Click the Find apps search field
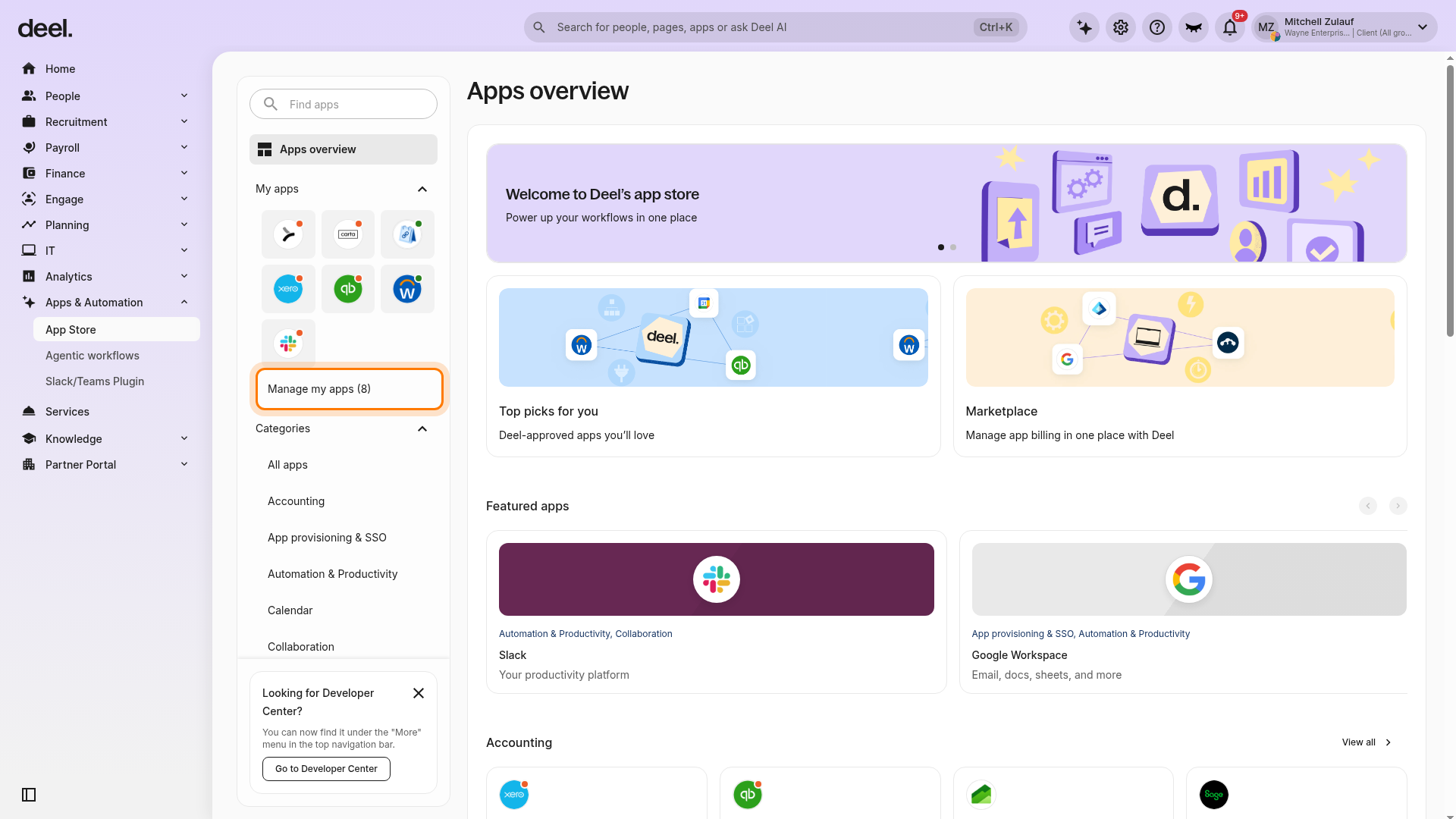 point(344,104)
